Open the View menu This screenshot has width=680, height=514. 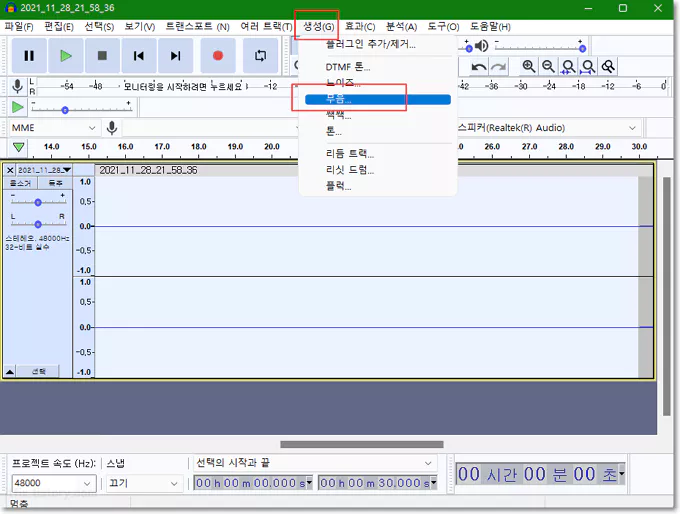click(140, 27)
